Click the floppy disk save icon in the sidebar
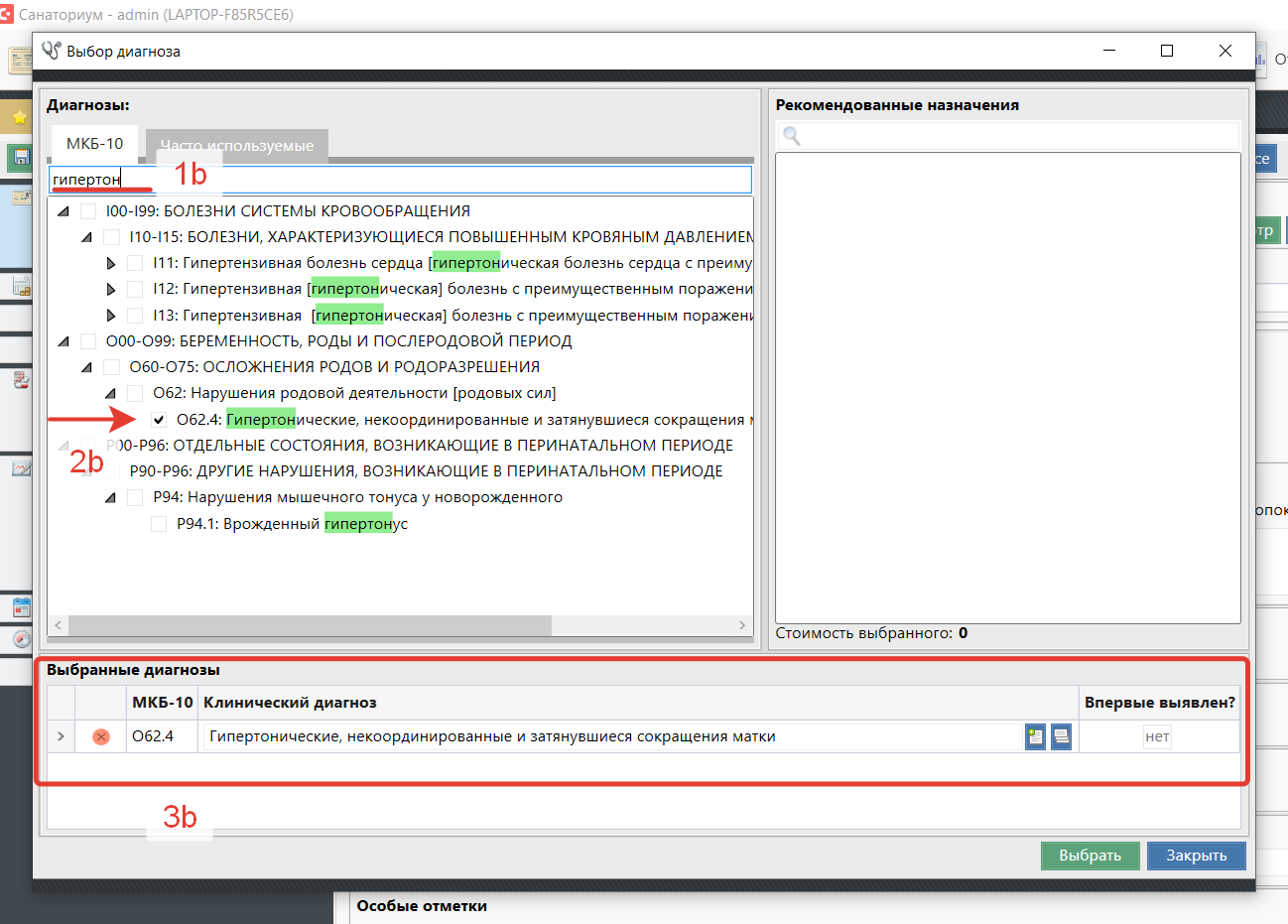Image resolution: width=1288 pixels, height=924 pixels. [20, 157]
